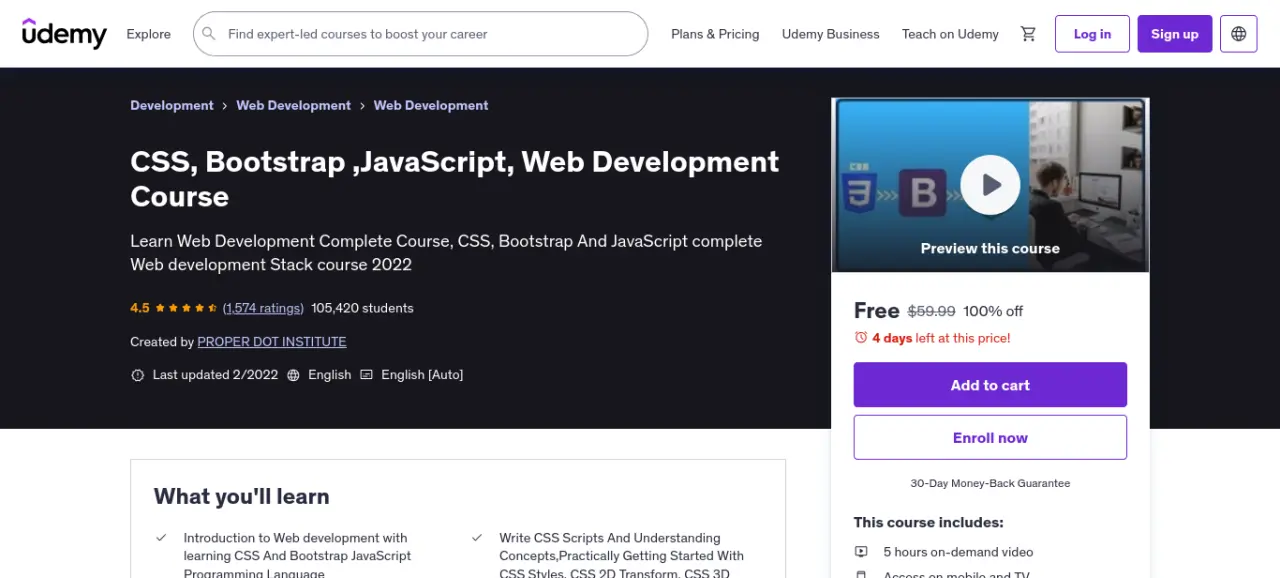Play the course preview video

point(990,185)
